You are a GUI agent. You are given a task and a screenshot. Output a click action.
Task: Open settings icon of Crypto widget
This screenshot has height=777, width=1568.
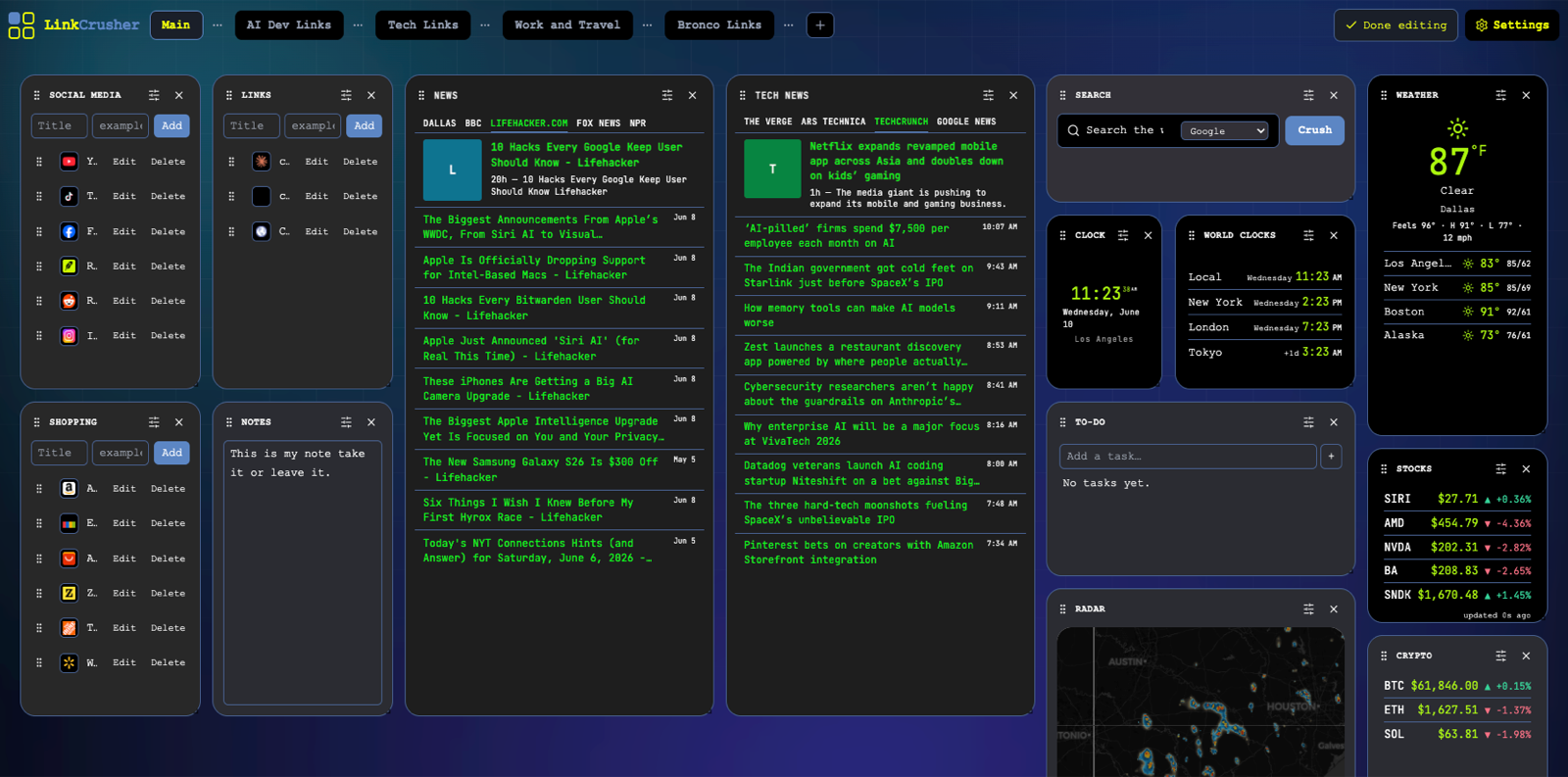(1500, 656)
